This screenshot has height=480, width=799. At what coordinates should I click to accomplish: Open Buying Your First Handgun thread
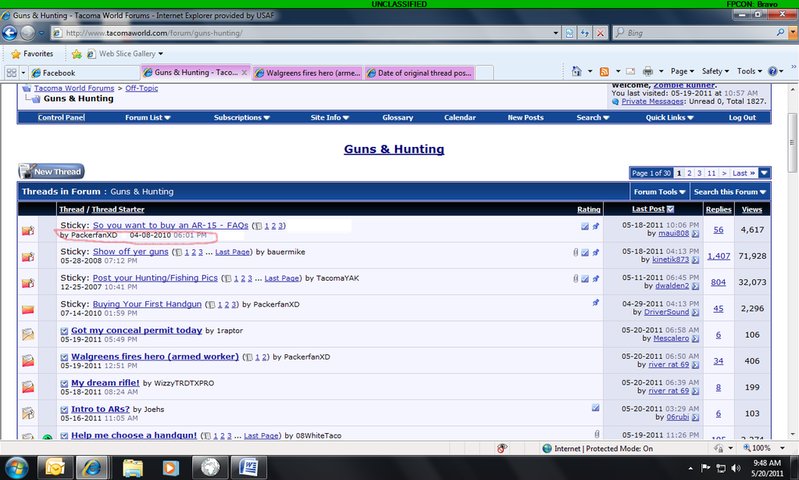coord(147,304)
